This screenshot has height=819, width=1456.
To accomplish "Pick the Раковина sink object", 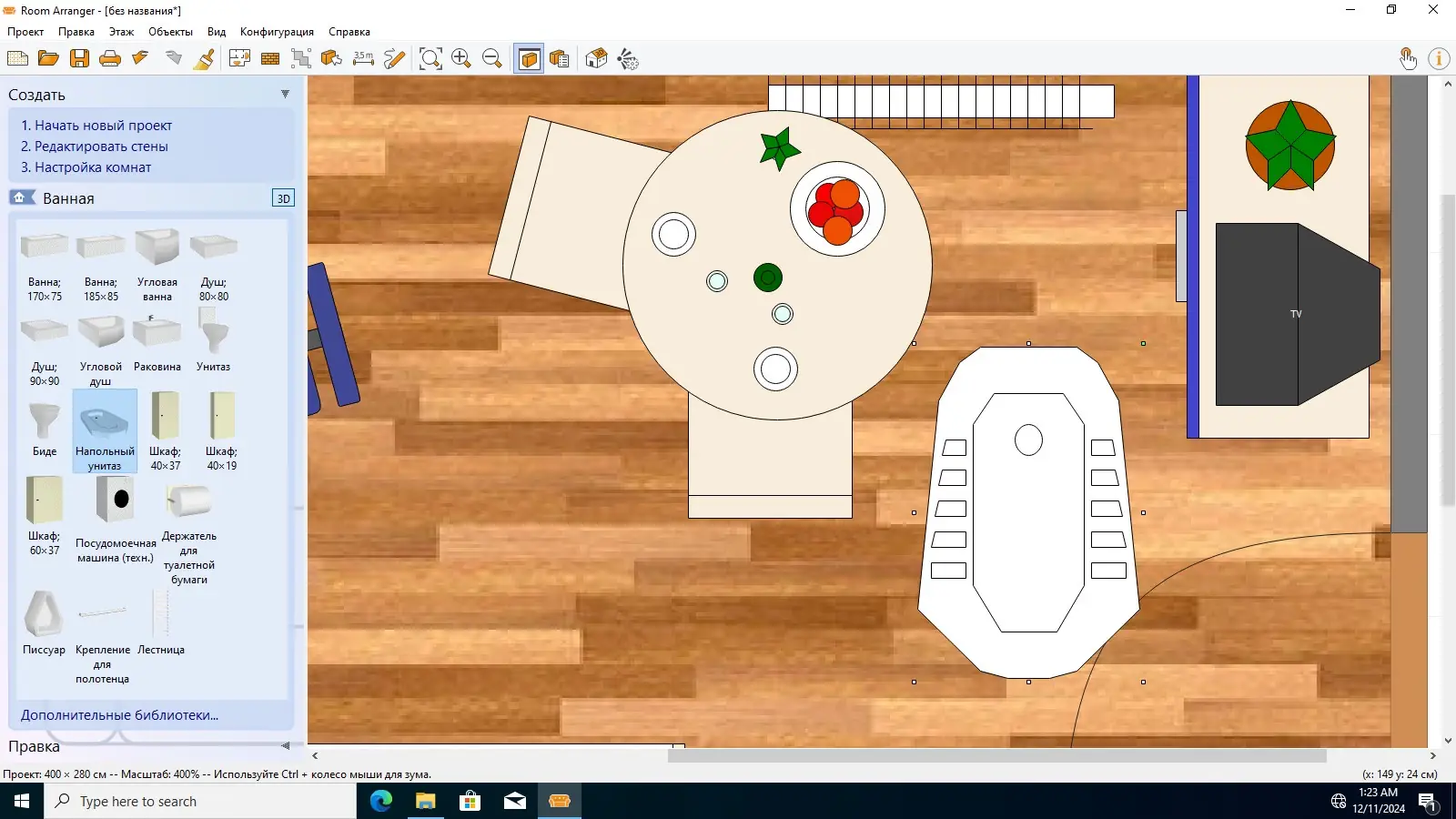I will [x=157, y=343].
